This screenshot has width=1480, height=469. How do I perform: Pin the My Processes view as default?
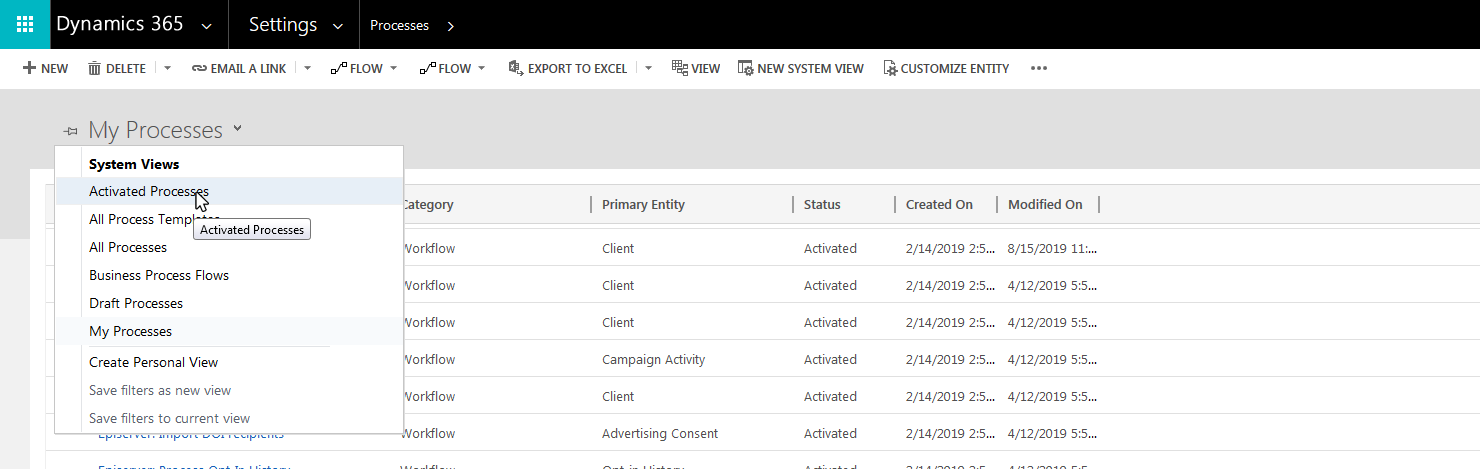(x=70, y=131)
